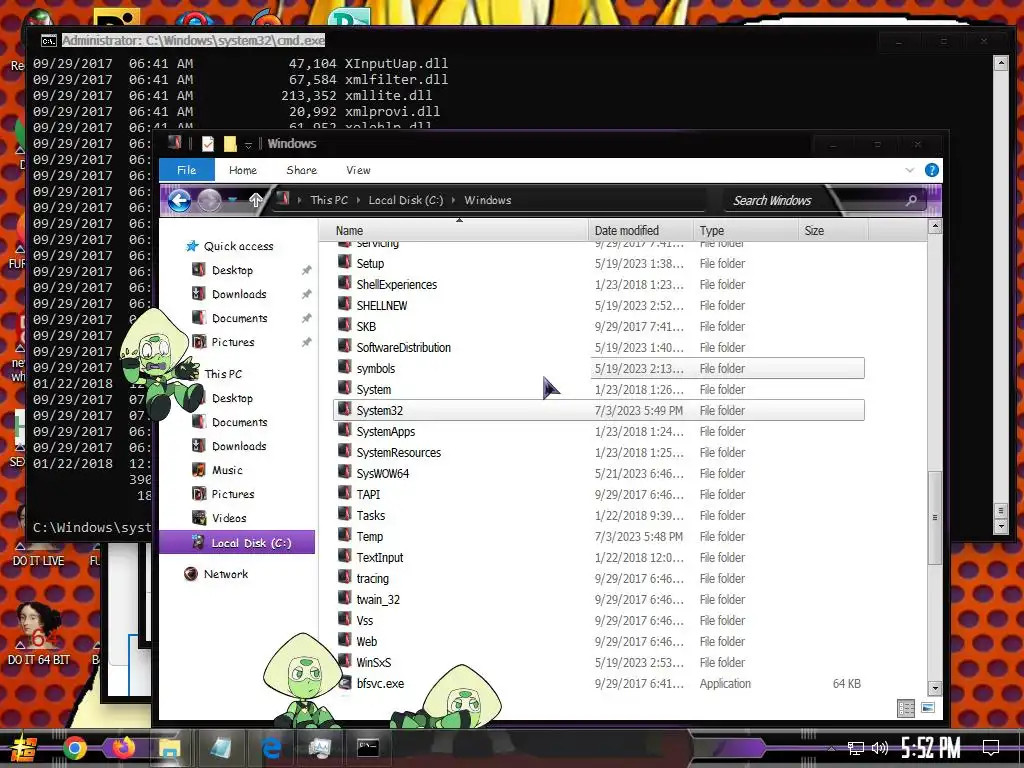Open Firefox from the taskbar

click(122, 748)
